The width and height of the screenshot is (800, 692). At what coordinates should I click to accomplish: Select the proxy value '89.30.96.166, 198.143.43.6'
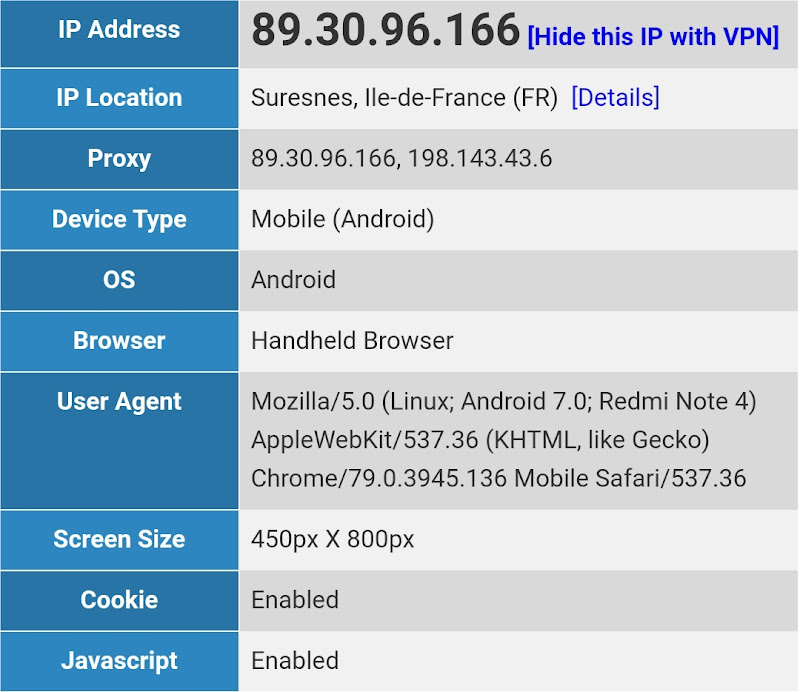coord(402,158)
